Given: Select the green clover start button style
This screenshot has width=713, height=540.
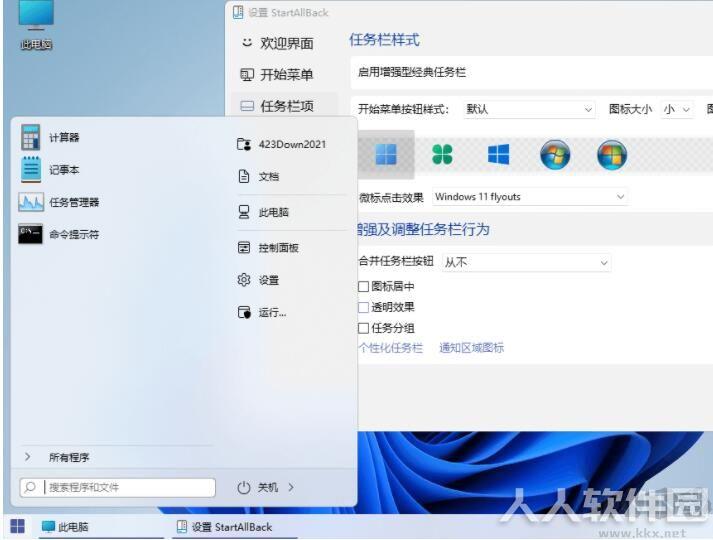Looking at the screenshot, I should 442,155.
